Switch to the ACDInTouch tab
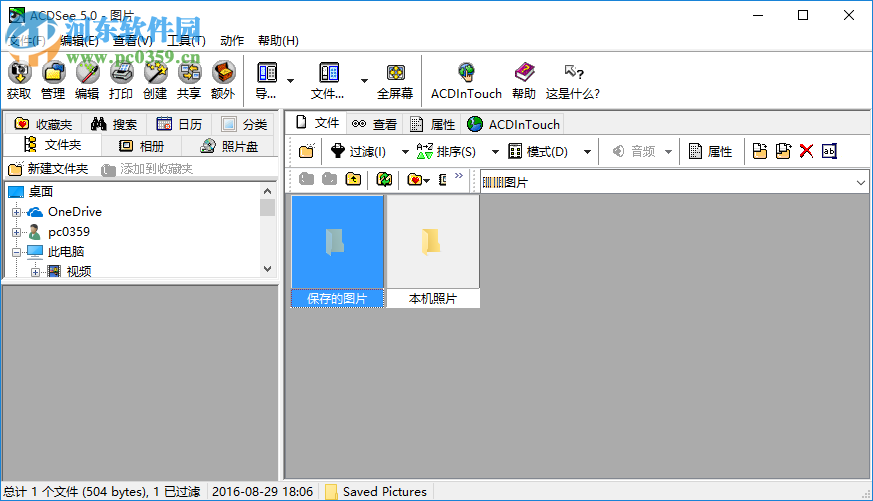 tap(513, 124)
